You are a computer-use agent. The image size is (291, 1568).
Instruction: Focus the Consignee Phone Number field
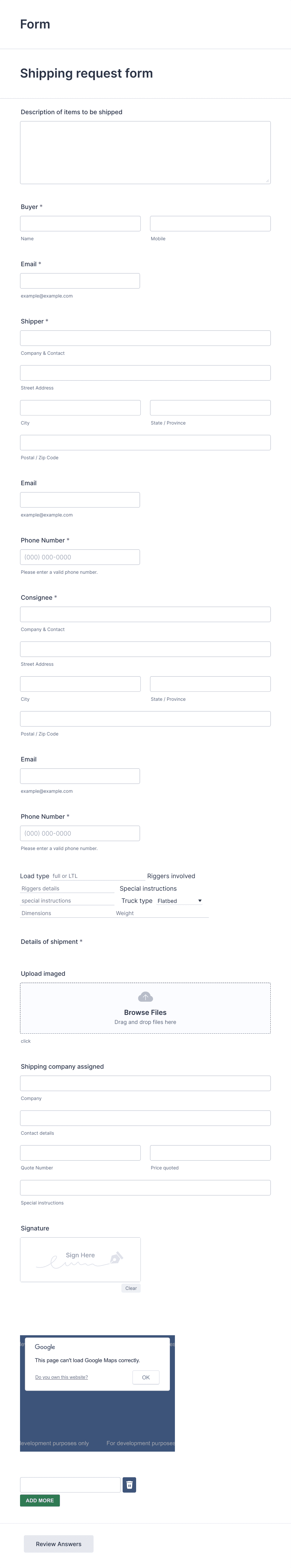pyautogui.click(x=80, y=833)
